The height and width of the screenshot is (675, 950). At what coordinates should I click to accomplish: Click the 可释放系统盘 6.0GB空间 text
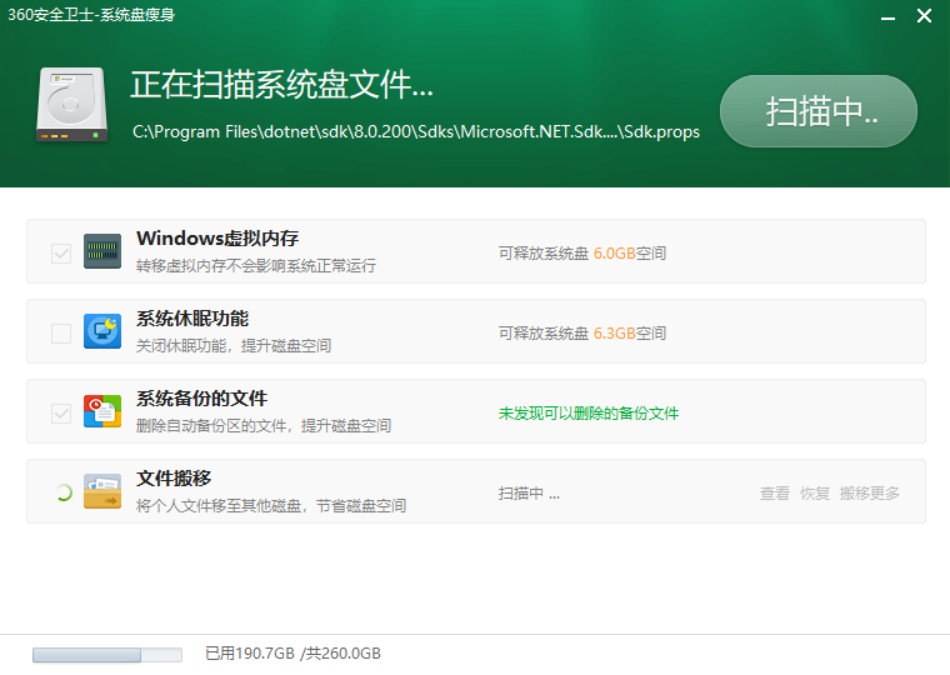click(582, 253)
